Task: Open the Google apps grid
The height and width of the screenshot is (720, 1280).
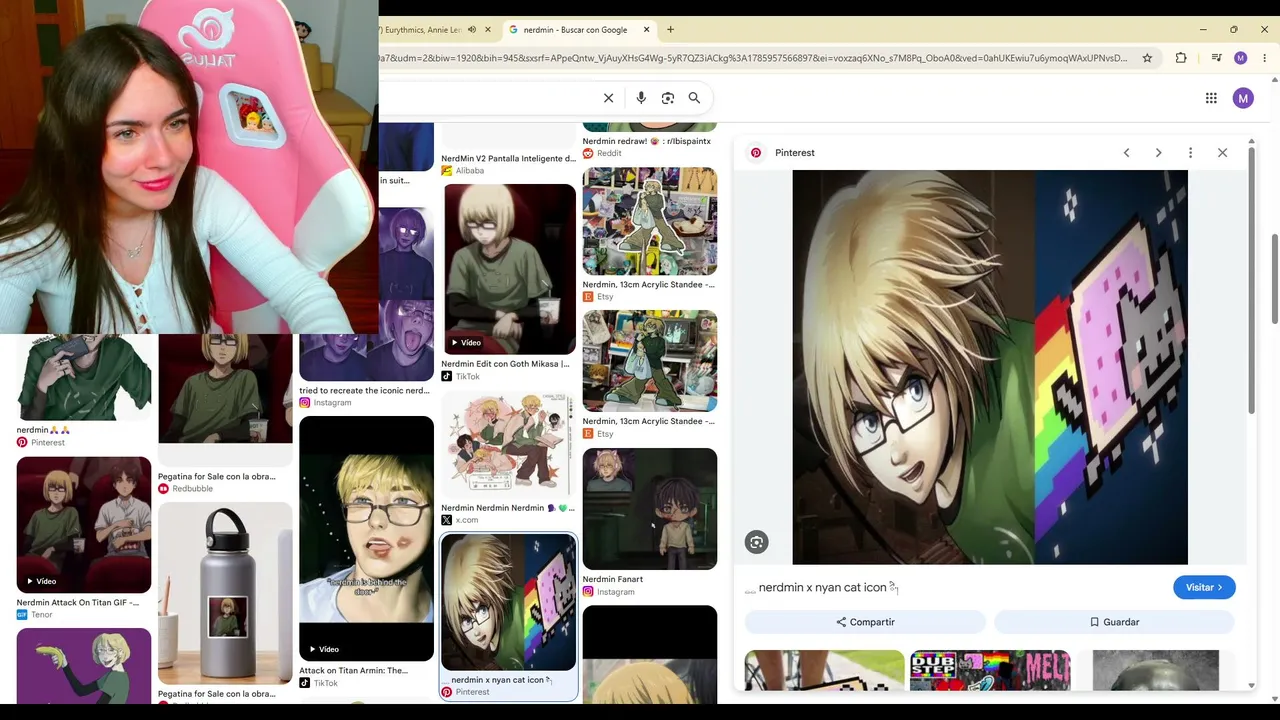Action: coord(1211,98)
